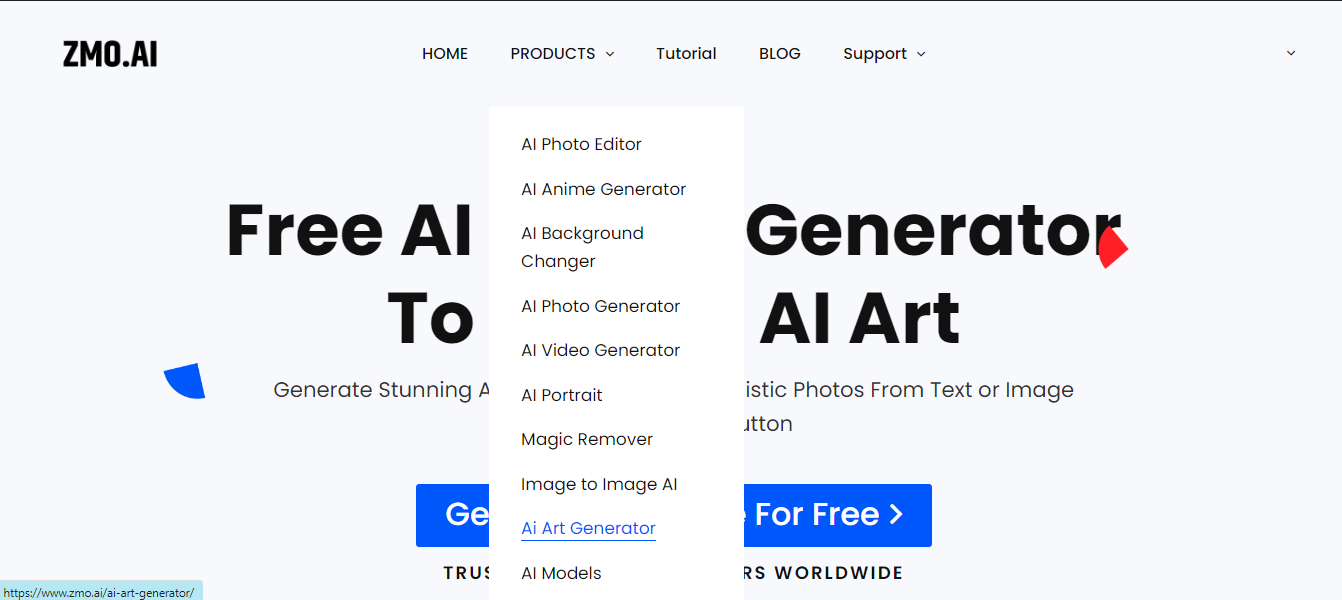Open the Tutorial nav link
1342x600 pixels.
tap(686, 54)
